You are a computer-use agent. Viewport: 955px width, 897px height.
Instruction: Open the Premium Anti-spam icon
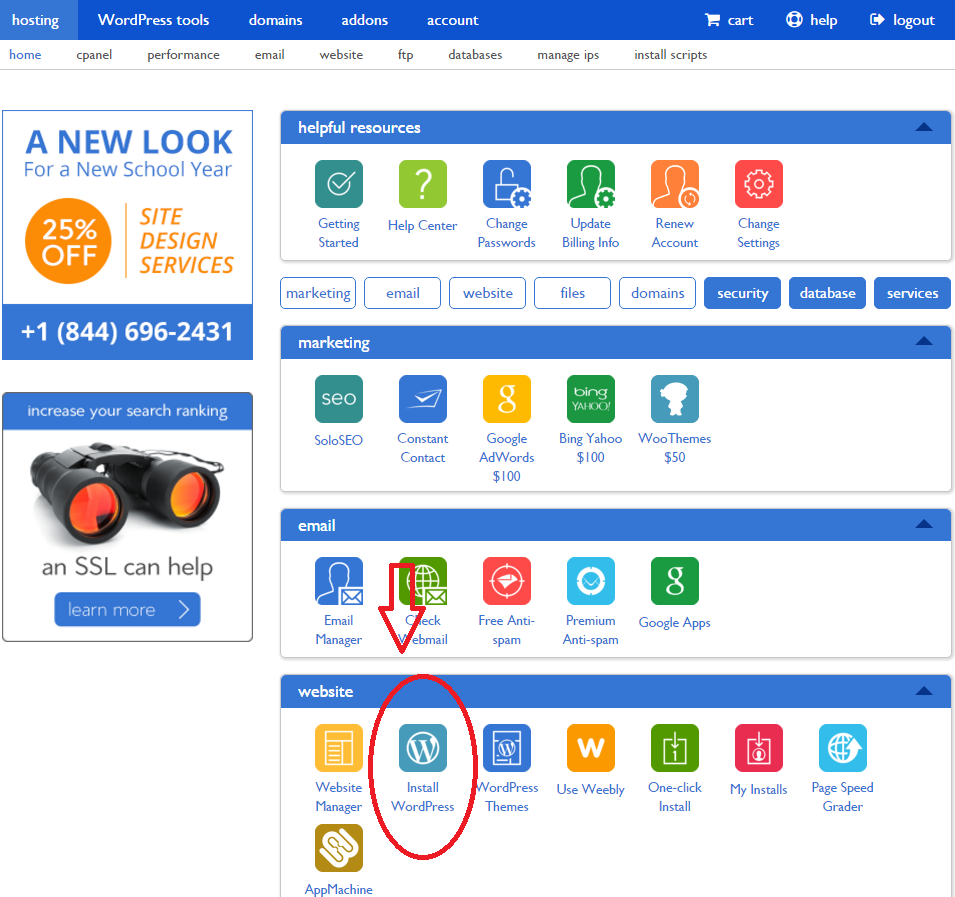tap(591, 581)
